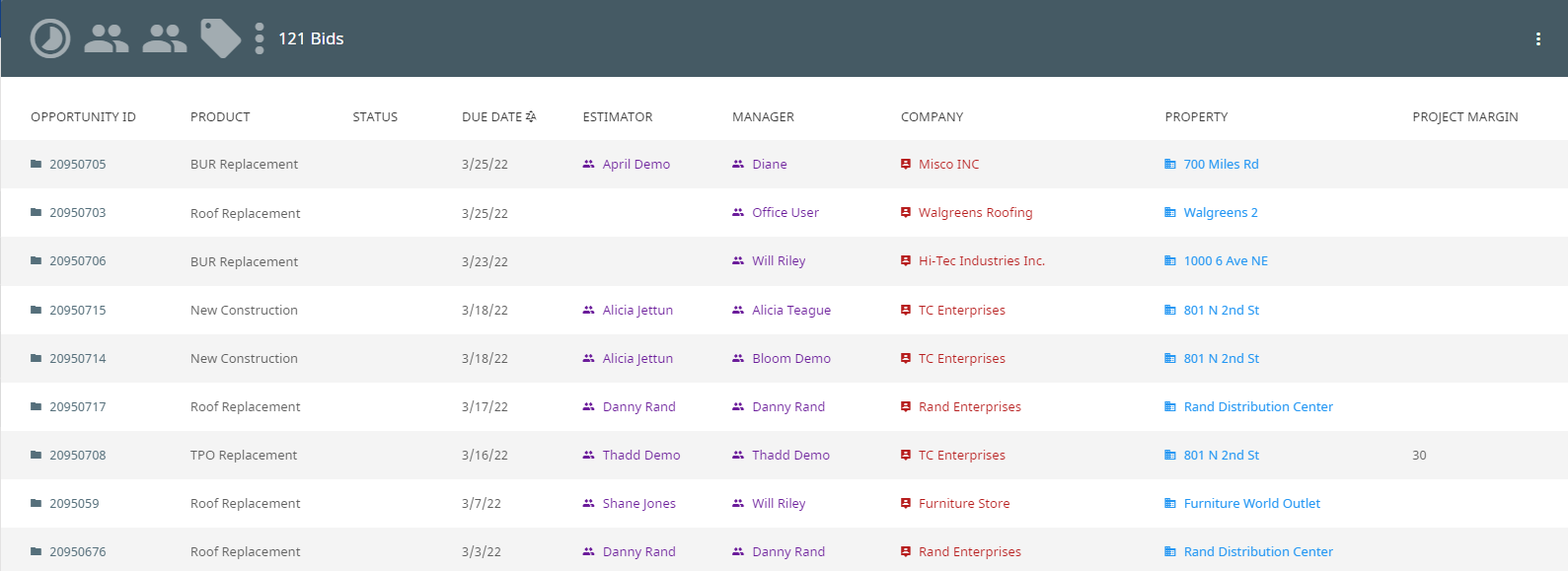The width and height of the screenshot is (1568, 571).
Task: Click folder icon for opportunity 20950706
Action: click(x=37, y=260)
